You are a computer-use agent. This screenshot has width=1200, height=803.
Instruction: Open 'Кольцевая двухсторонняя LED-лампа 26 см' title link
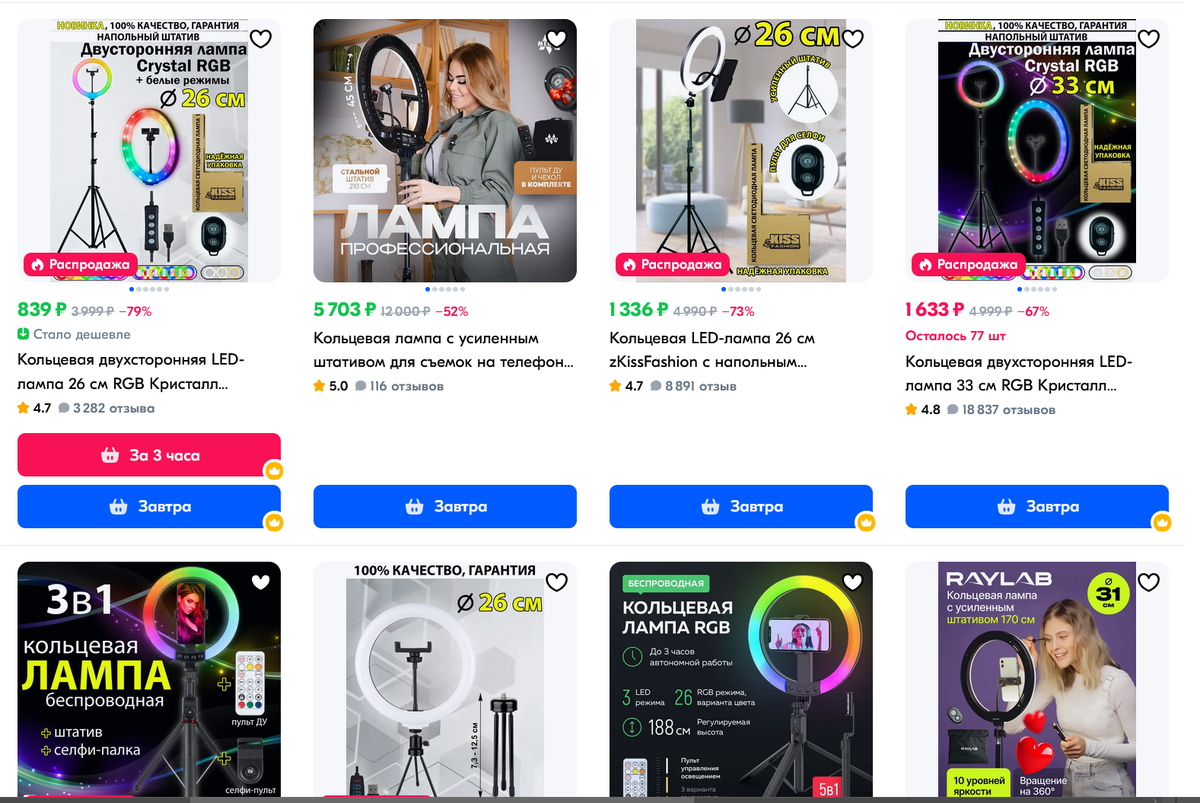click(x=131, y=372)
